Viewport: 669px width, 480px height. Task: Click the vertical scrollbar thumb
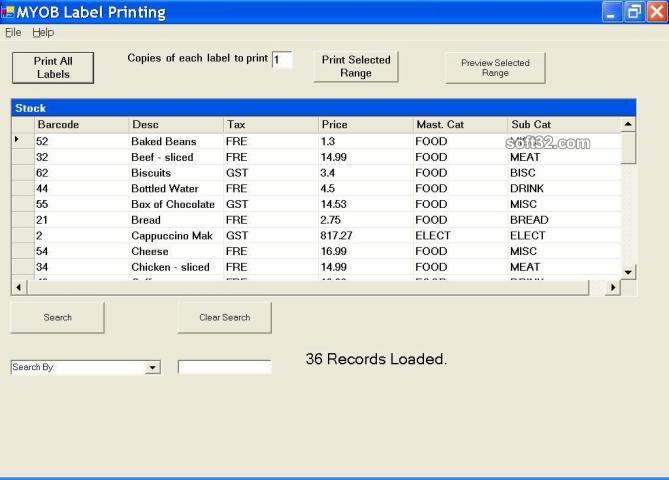(x=628, y=148)
